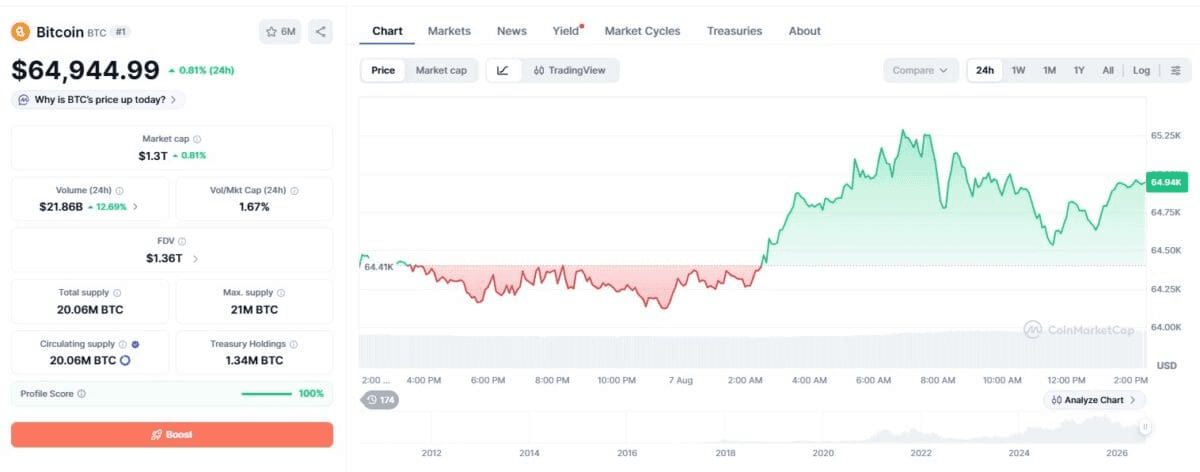Click the Circulating supply info icon
Viewport: 1200px width, 472px height.
(123, 344)
